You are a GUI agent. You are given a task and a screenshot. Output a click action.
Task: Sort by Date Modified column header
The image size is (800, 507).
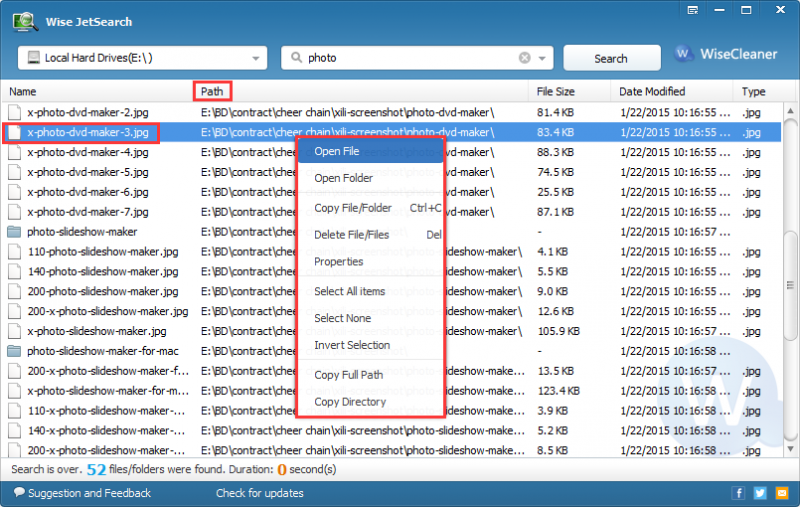(652, 92)
